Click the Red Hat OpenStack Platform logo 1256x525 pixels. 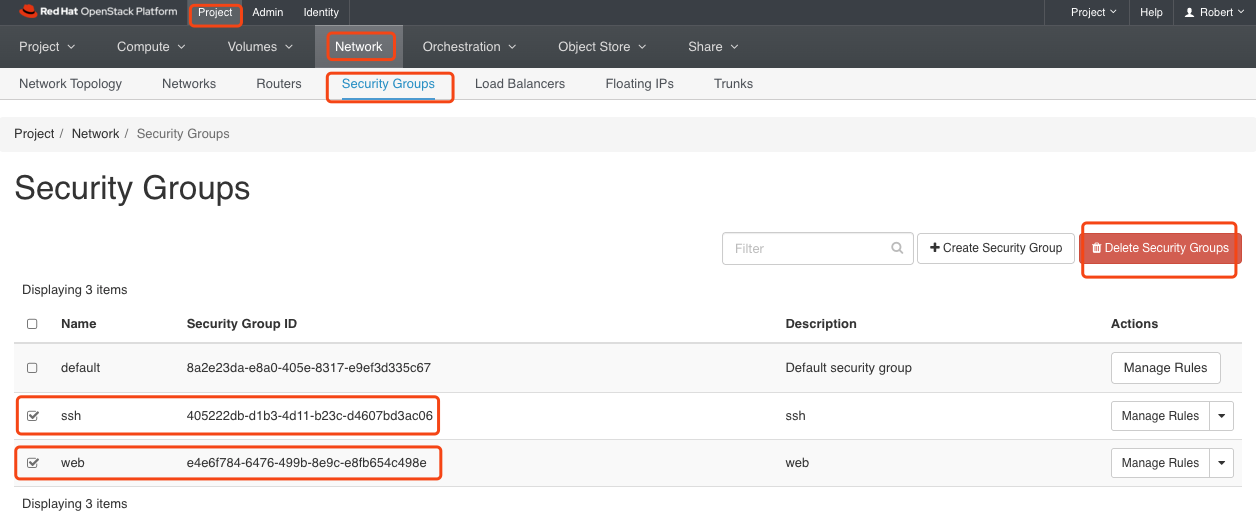click(x=98, y=12)
